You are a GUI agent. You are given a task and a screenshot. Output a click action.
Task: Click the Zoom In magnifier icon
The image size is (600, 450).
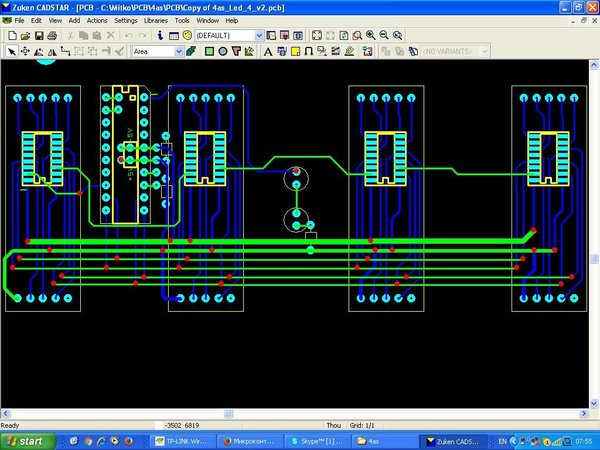(370, 36)
